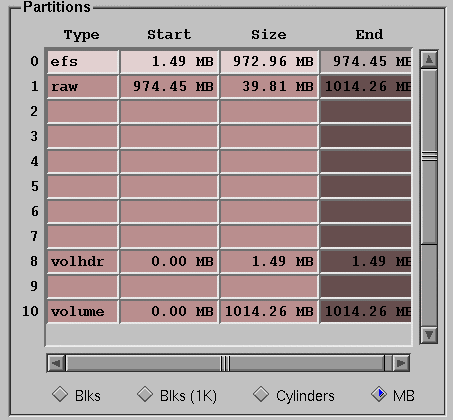Viewport: 453px width, 420px height.
Task: Click the vertical scrollbar thumb grip
Action: [x=429, y=156]
